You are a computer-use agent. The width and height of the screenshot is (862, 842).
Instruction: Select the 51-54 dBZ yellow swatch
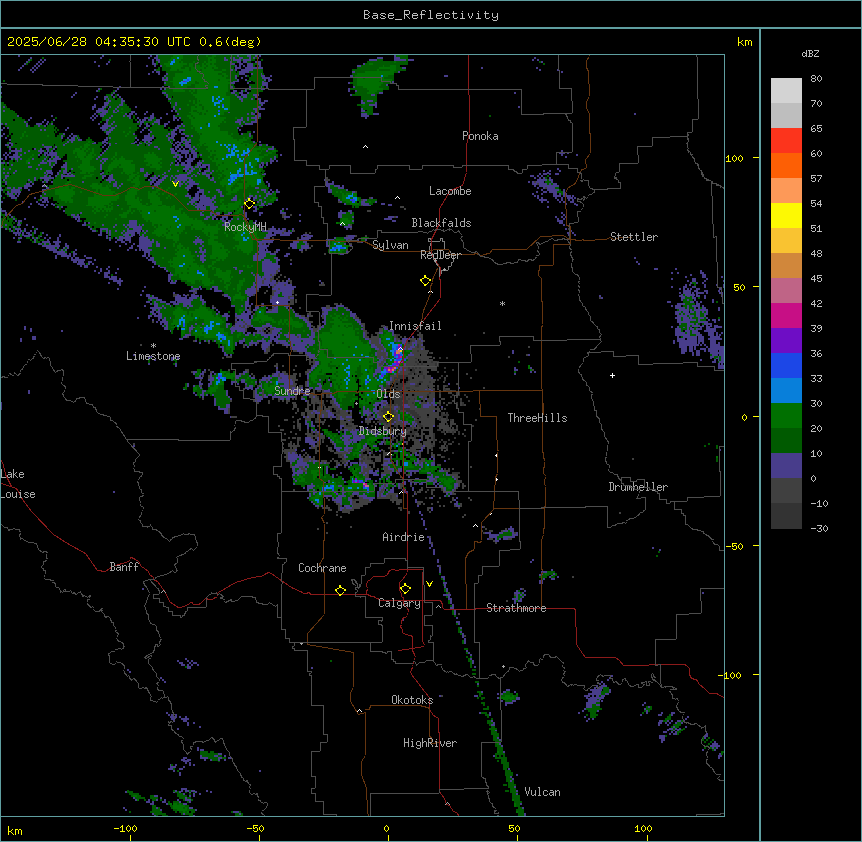786,215
